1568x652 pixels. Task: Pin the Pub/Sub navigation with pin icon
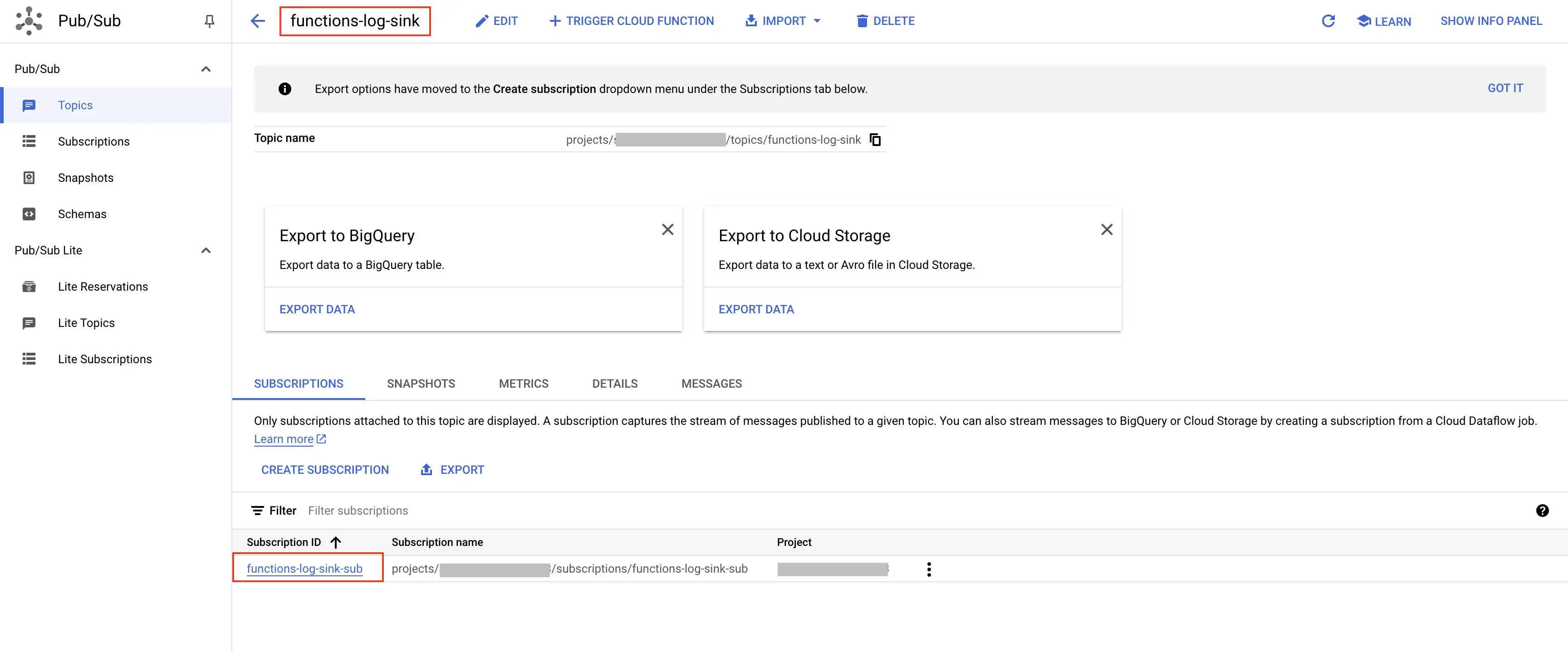[x=210, y=21]
